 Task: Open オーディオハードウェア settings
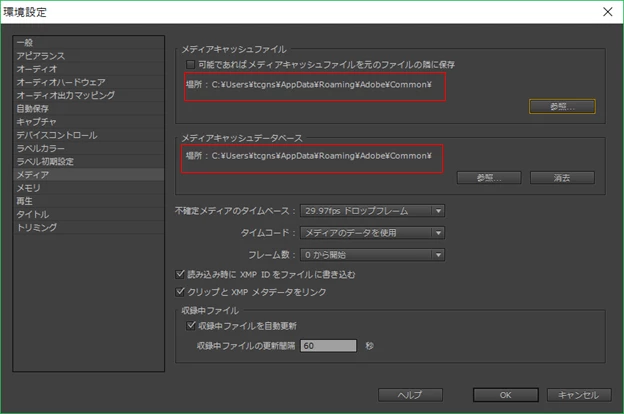[88, 82]
